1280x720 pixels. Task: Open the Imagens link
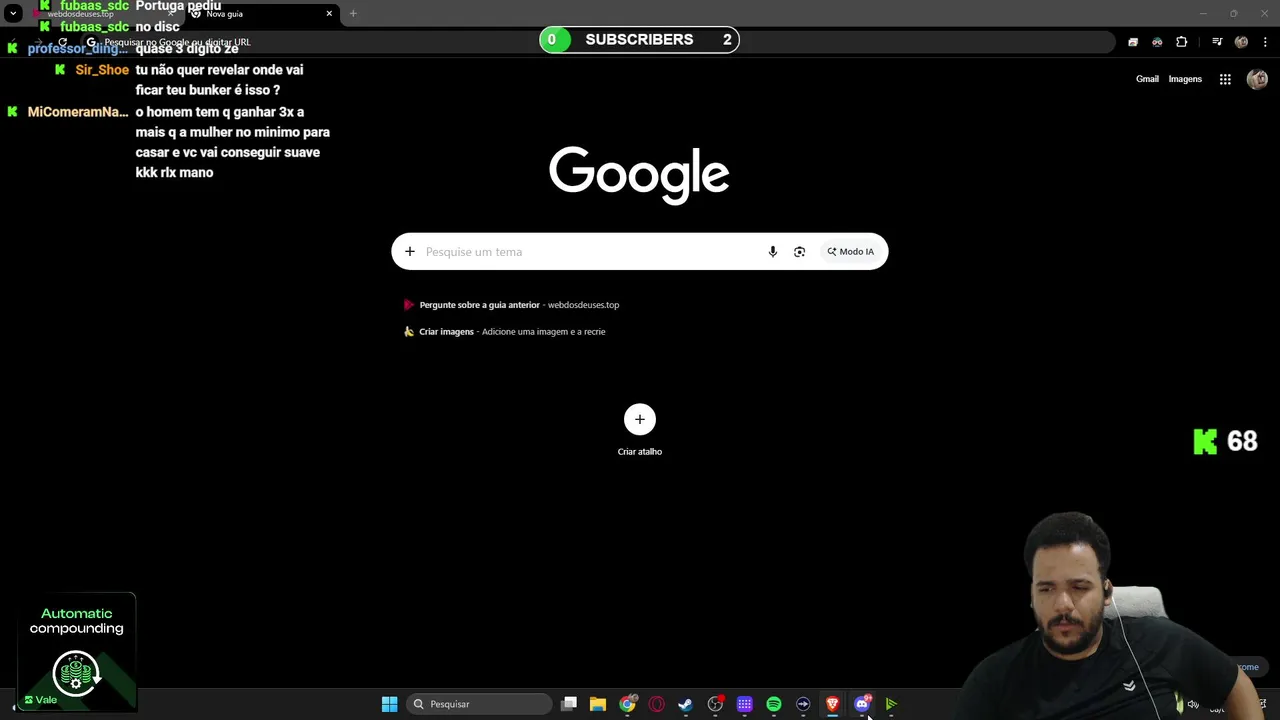coord(1185,79)
